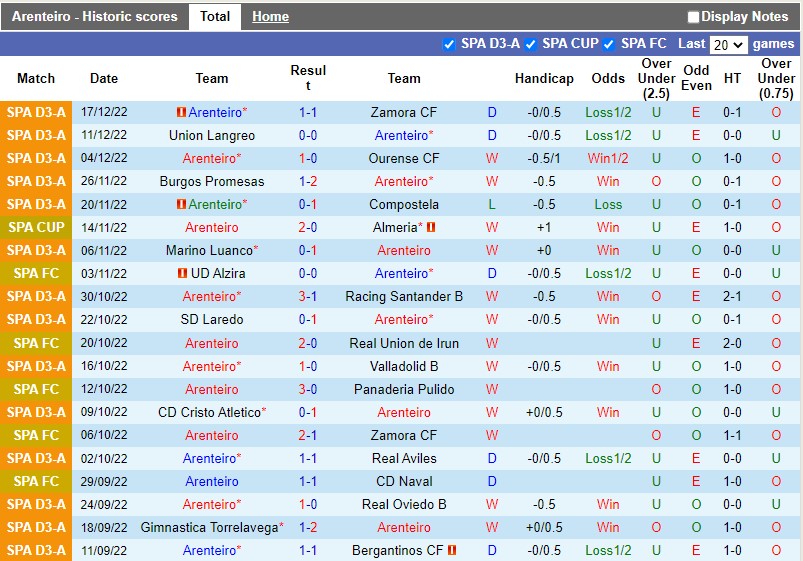Open the Gimnastica Torrelavega team link
The width and height of the screenshot is (803, 561).
pos(209,527)
